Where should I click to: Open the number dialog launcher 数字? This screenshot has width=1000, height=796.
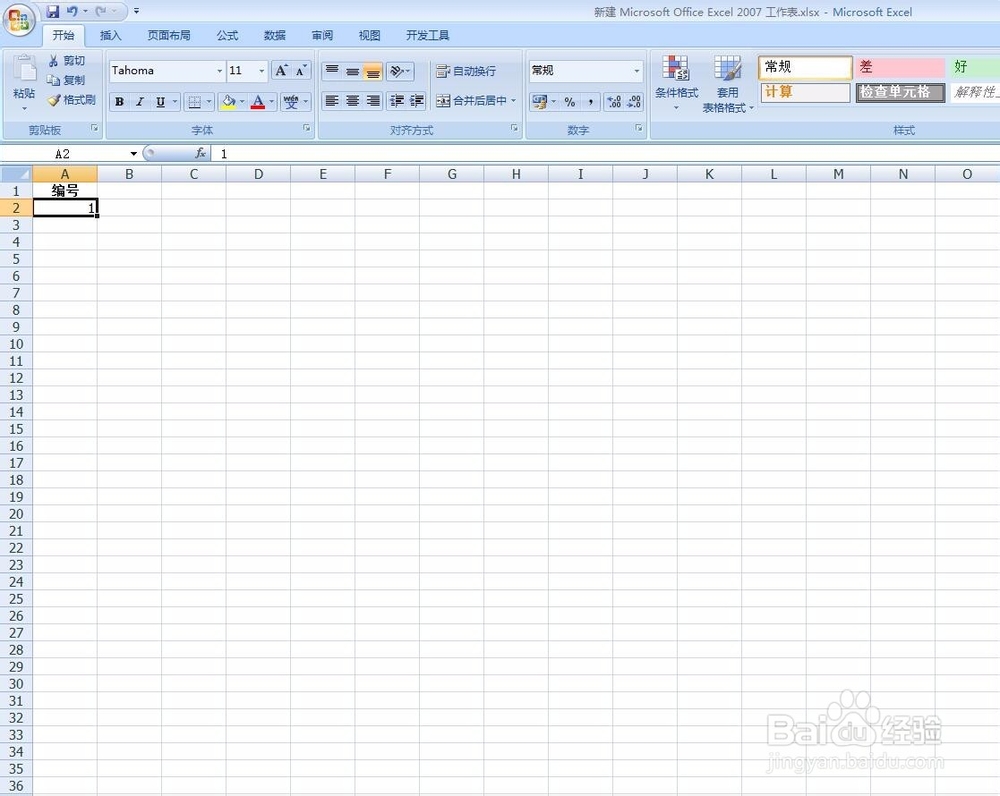[x=638, y=128]
